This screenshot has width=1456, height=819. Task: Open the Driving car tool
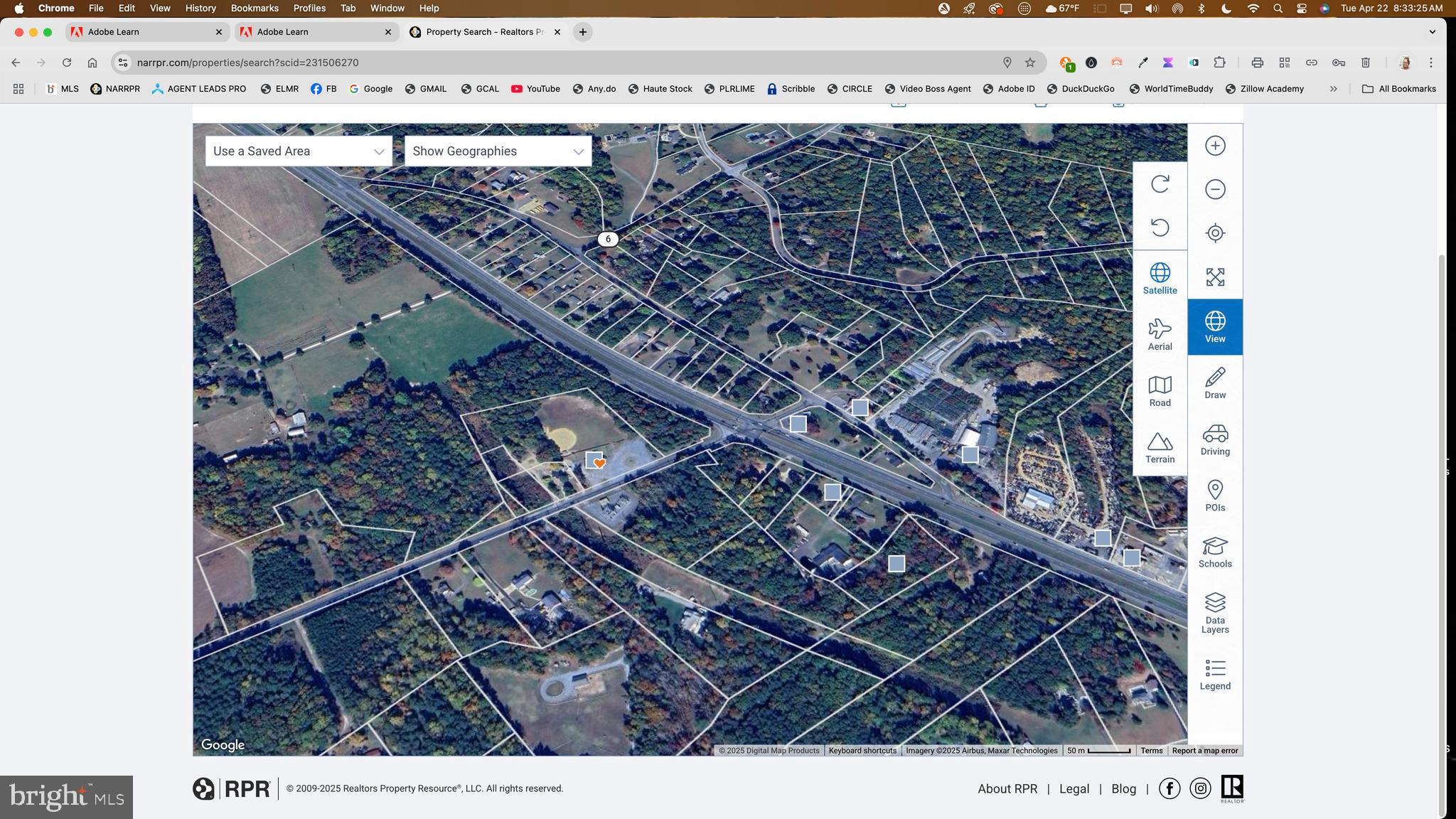1215,439
